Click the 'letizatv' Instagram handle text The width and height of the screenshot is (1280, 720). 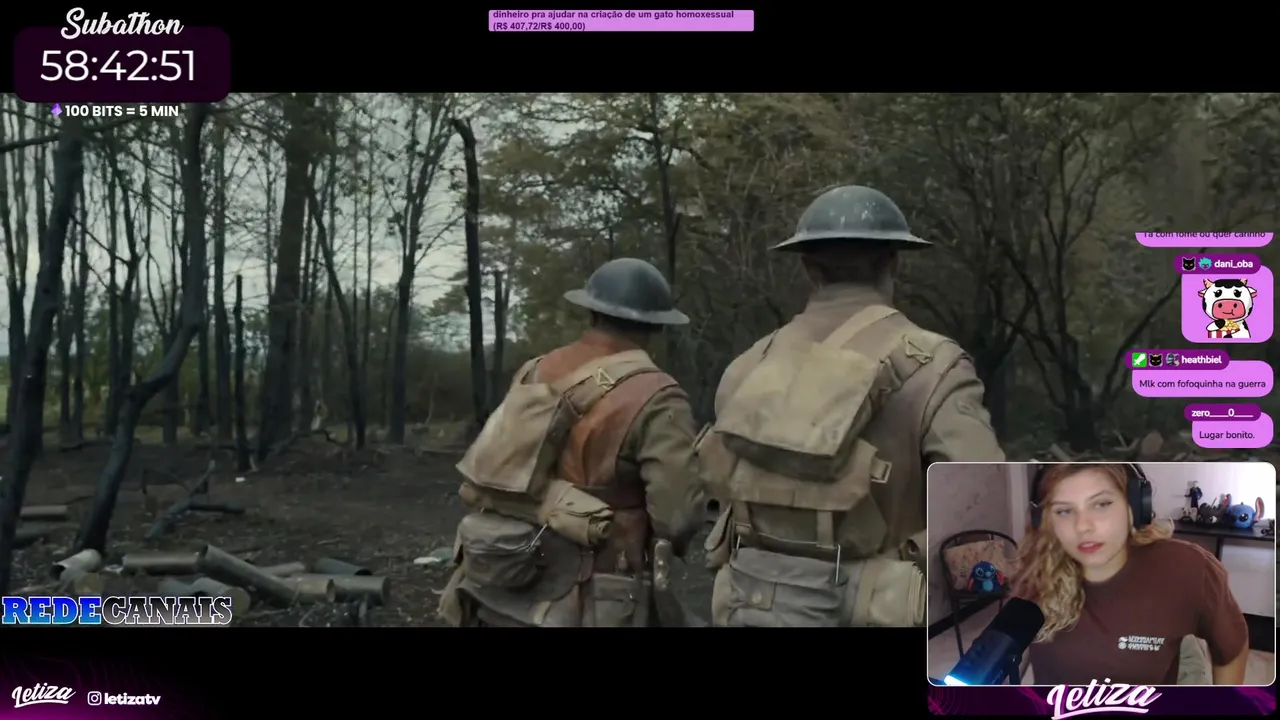click(132, 699)
